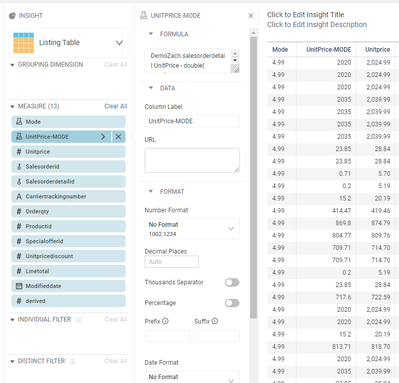Click list icon beside INDIVIDUAL FILTER
The image size is (399, 383).
pos(78,320)
